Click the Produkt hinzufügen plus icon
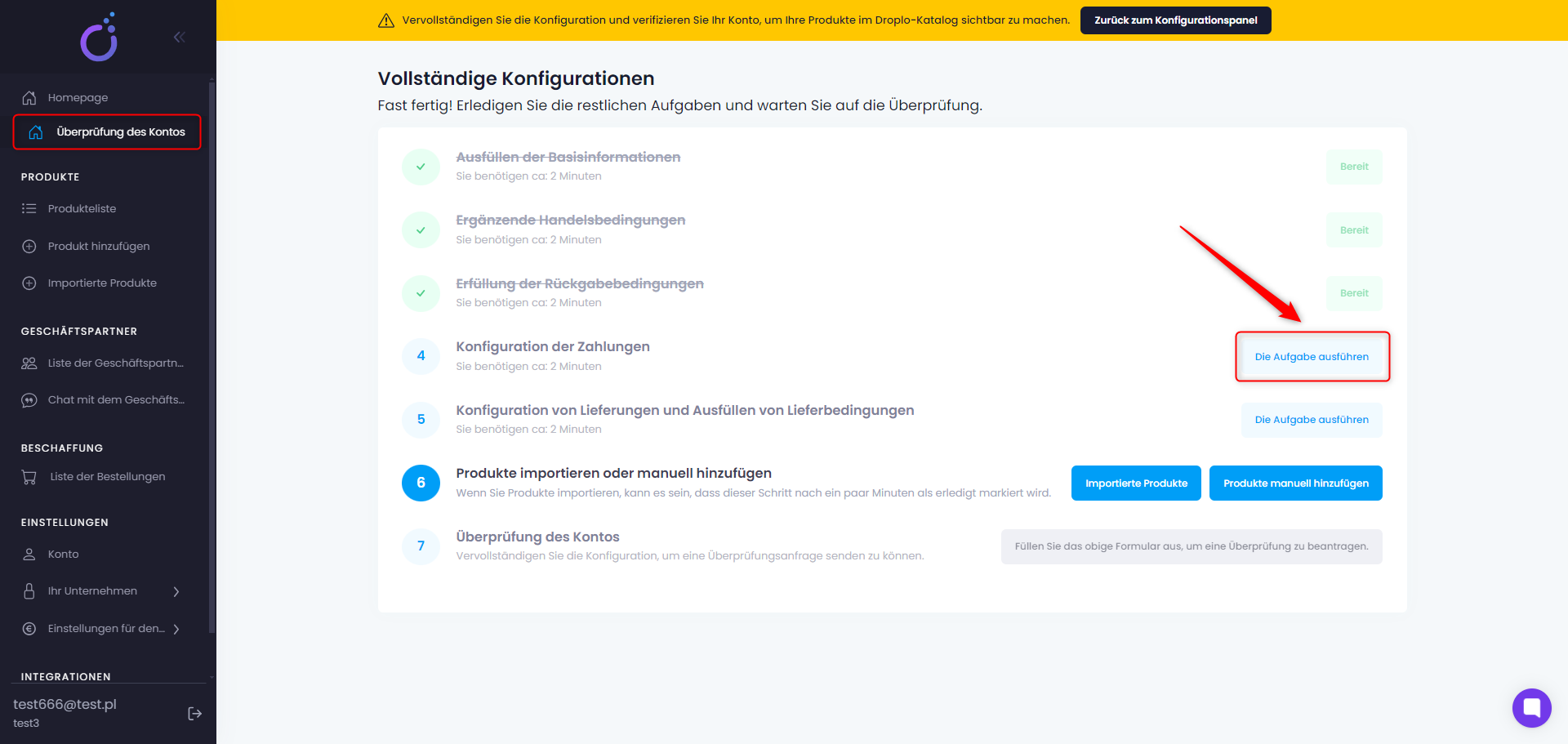This screenshot has width=1568, height=744. [x=29, y=246]
